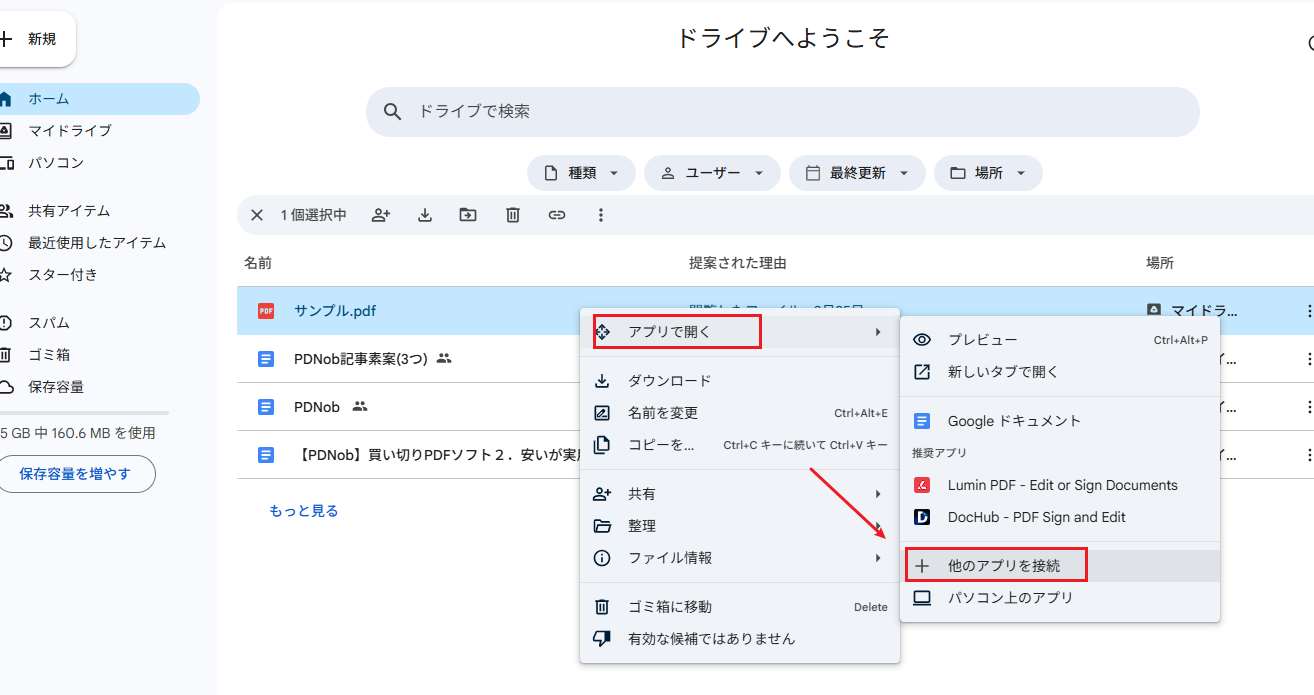
Task: Click the laptop icon of パソコン上のアプリ
Action: pos(922,598)
